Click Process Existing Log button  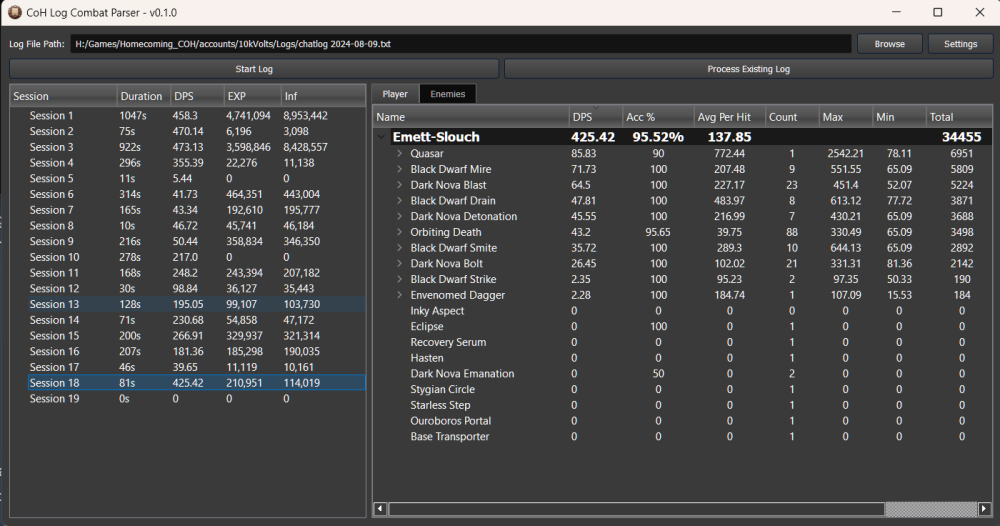click(x=749, y=69)
